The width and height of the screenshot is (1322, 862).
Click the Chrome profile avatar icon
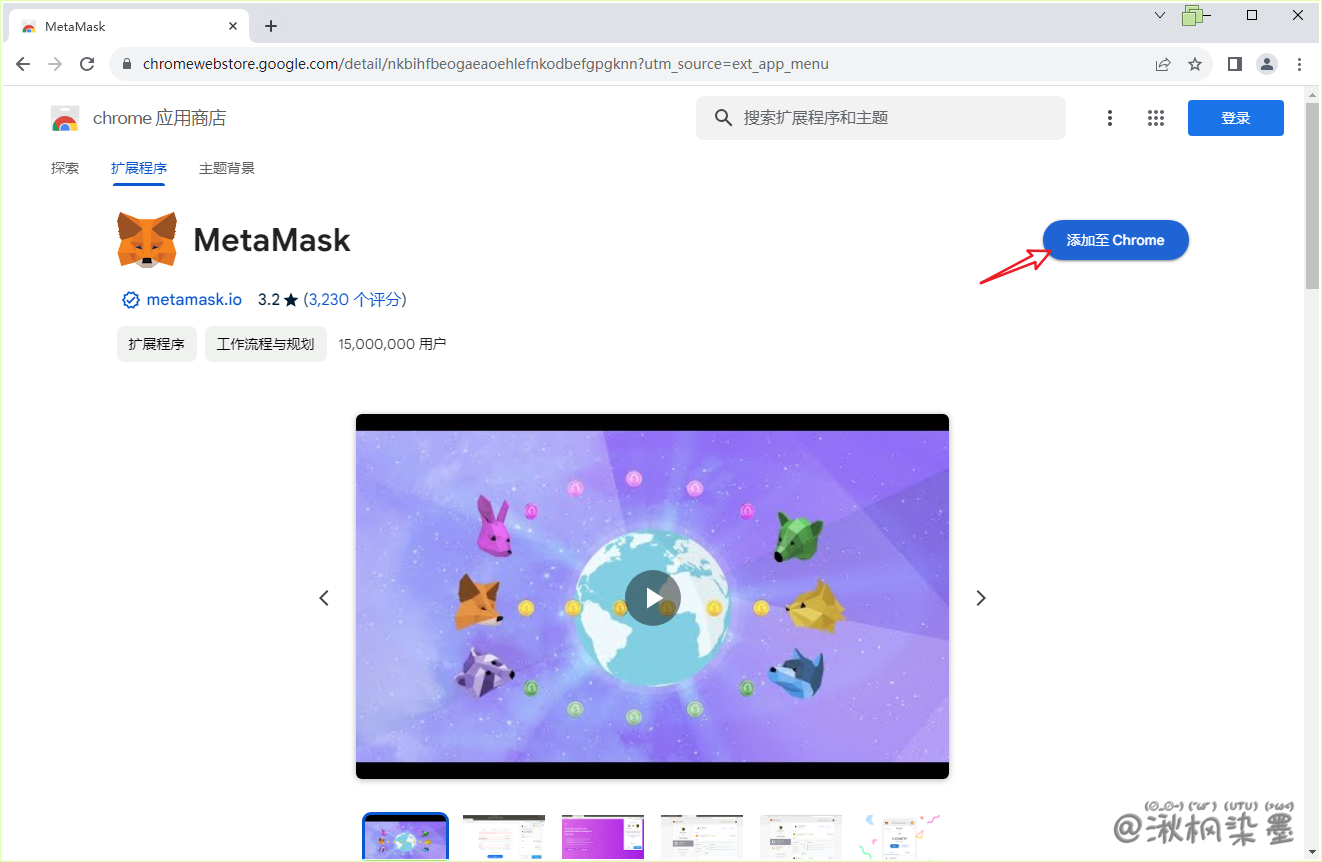pos(1267,64)
